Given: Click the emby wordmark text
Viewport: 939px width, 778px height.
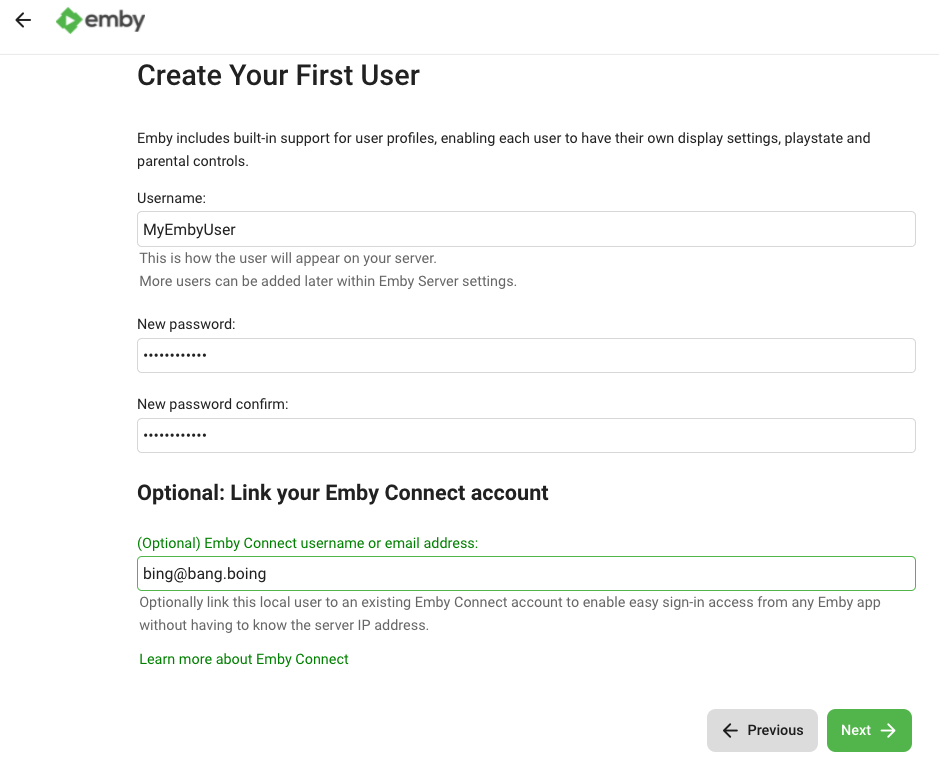Looking at the screenshot, I should coord(115,20).
